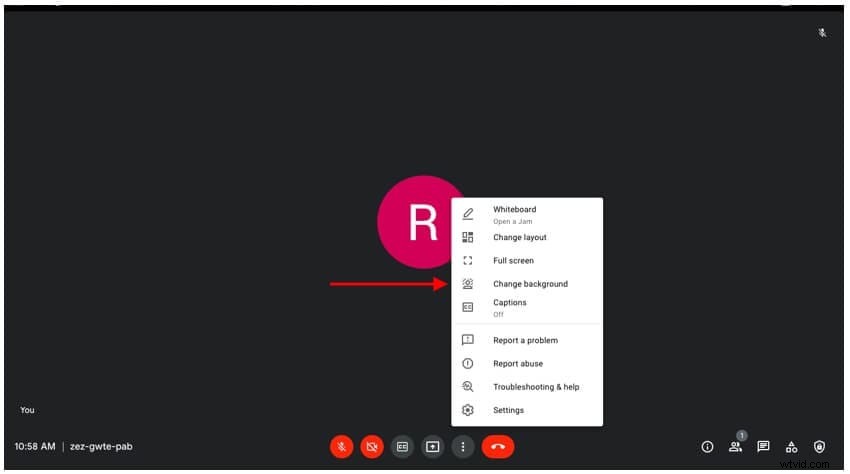Open meeting details info icon

(x=707, y=447)
